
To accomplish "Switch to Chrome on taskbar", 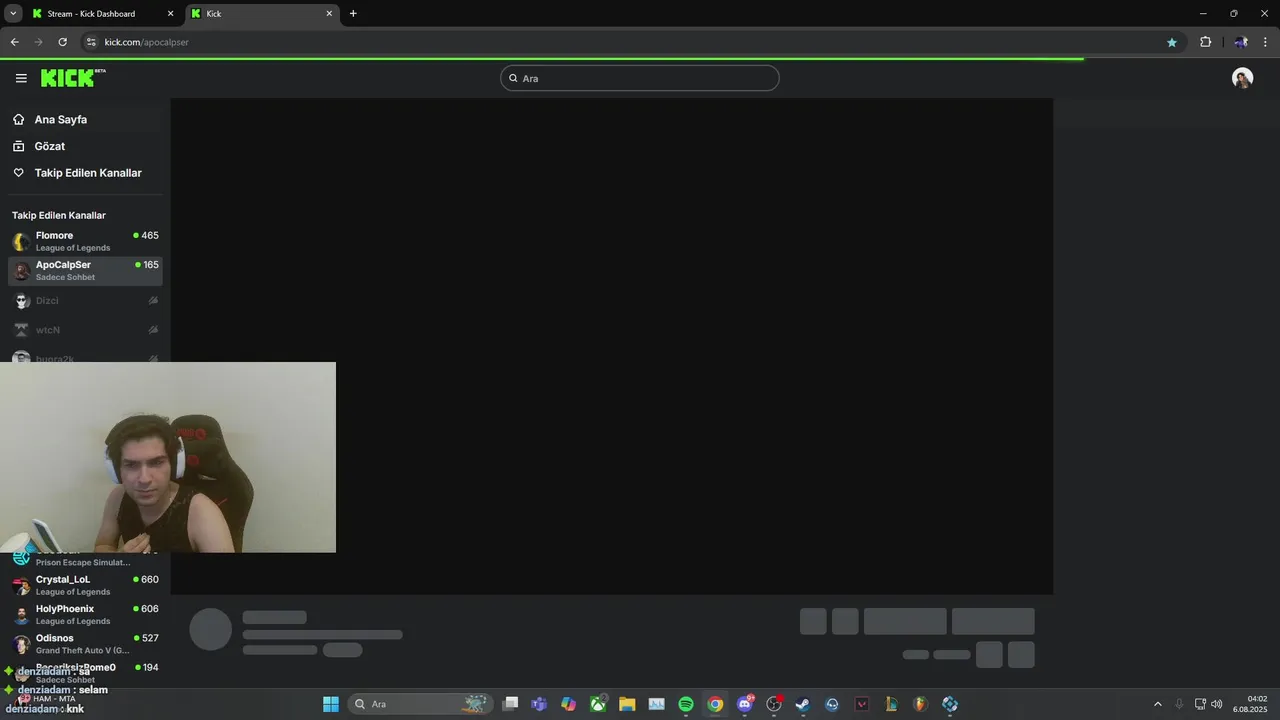I will (715, 704).
